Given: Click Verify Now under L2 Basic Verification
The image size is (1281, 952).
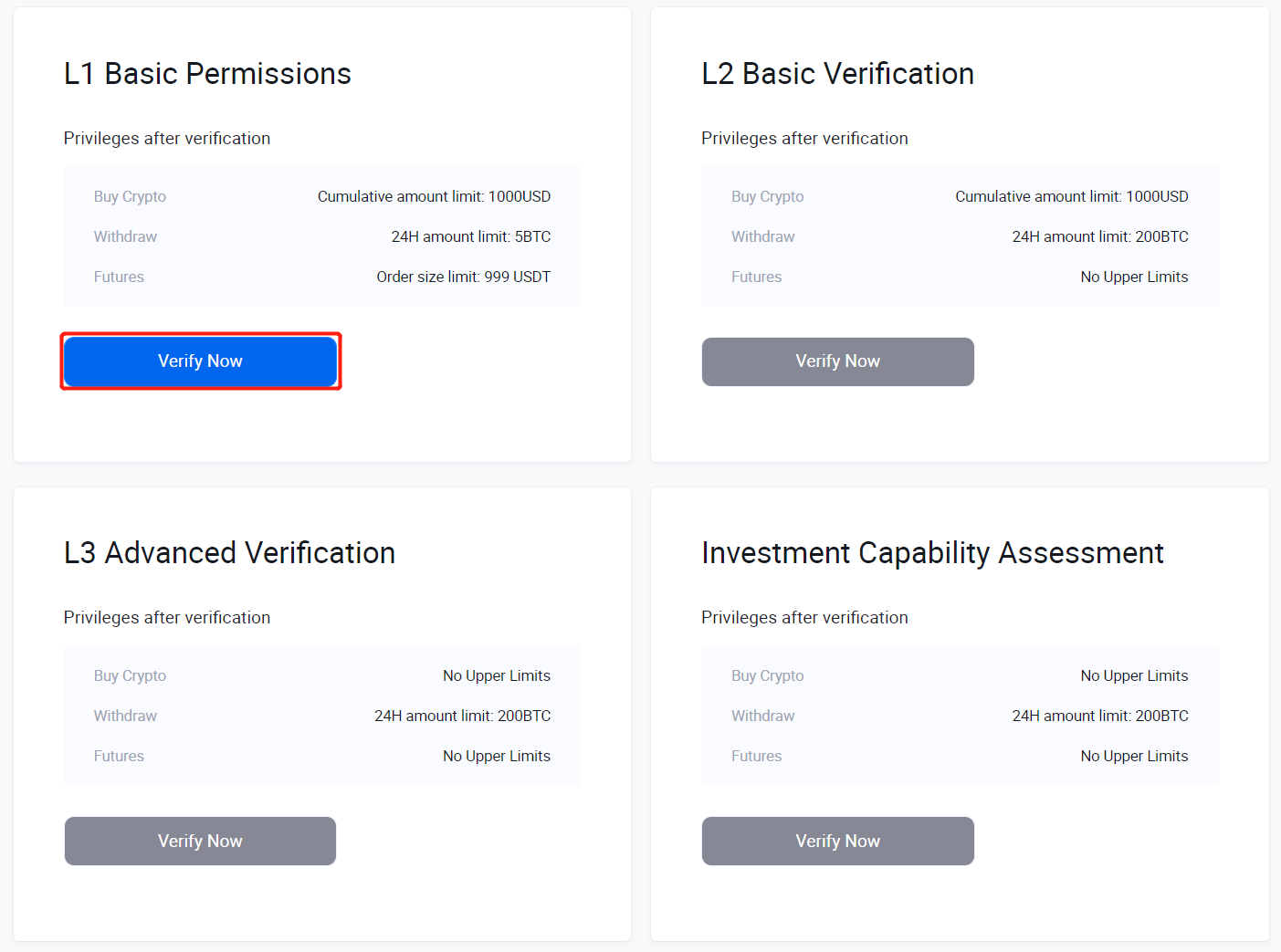Looking at the screenshot, I should click(837, 361).
